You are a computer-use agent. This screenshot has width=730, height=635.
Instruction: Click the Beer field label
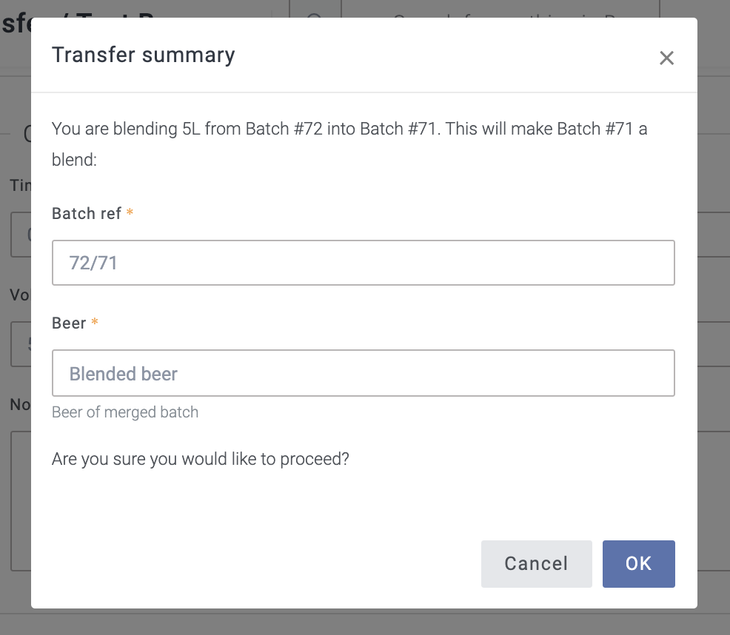pos(69,323)
